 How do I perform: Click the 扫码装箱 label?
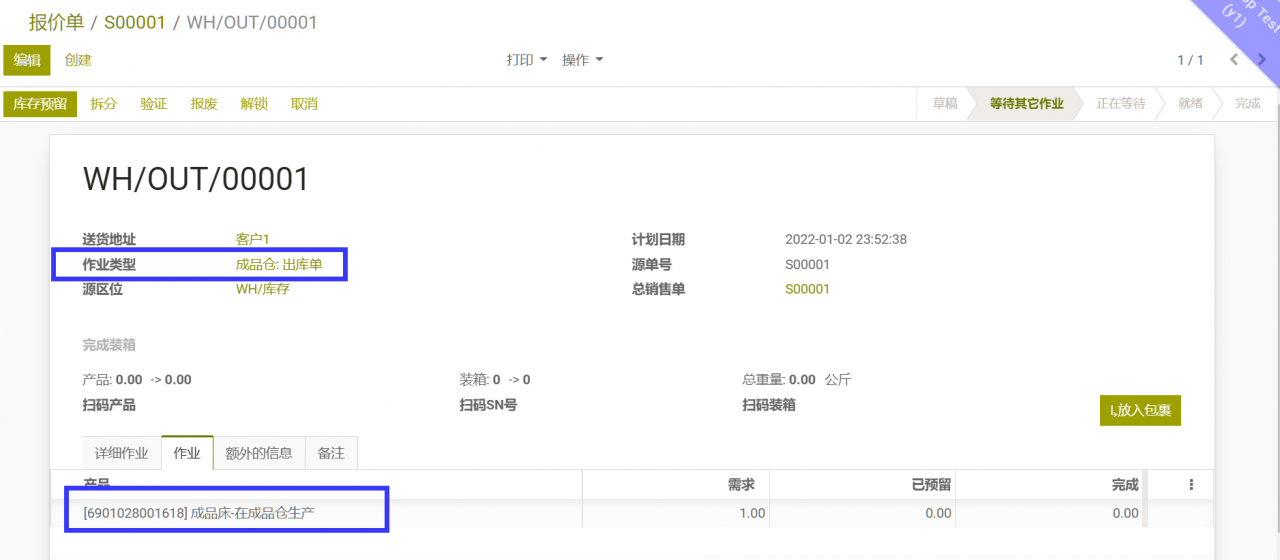click(x=769, y=405)
